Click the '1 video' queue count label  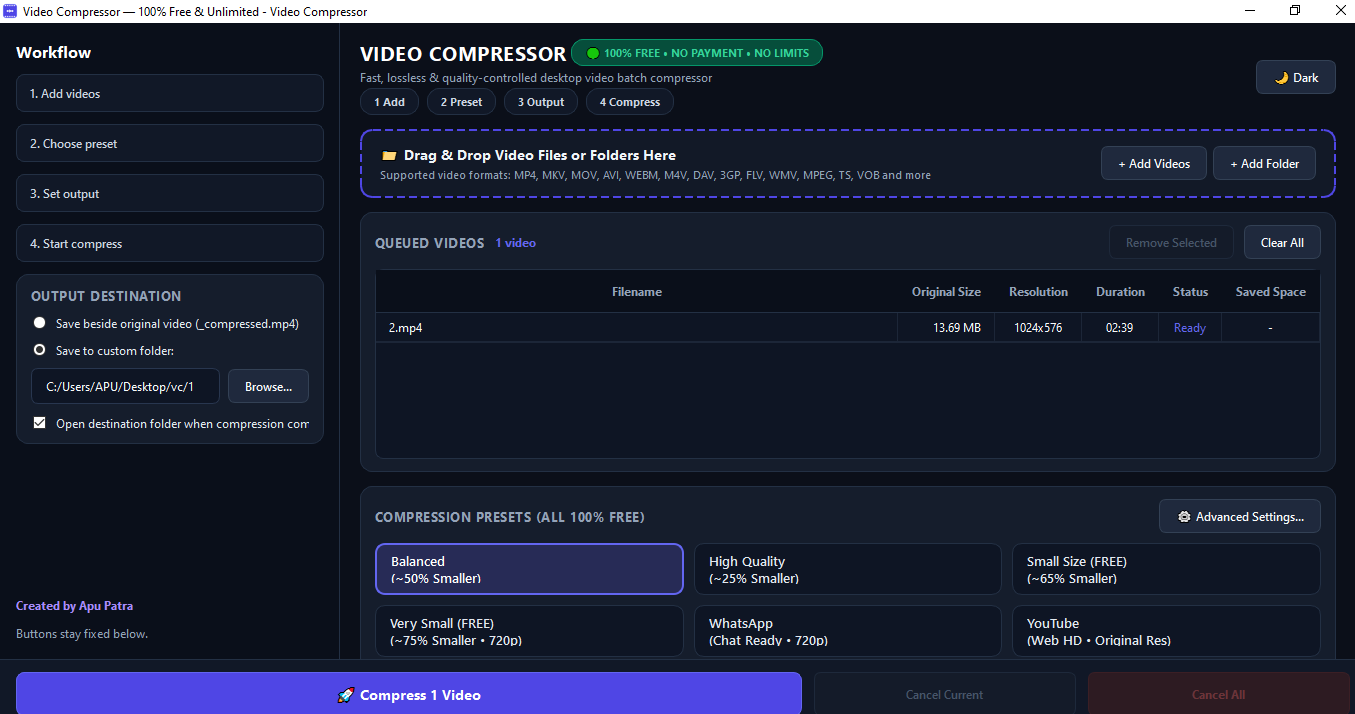point(516,243)
